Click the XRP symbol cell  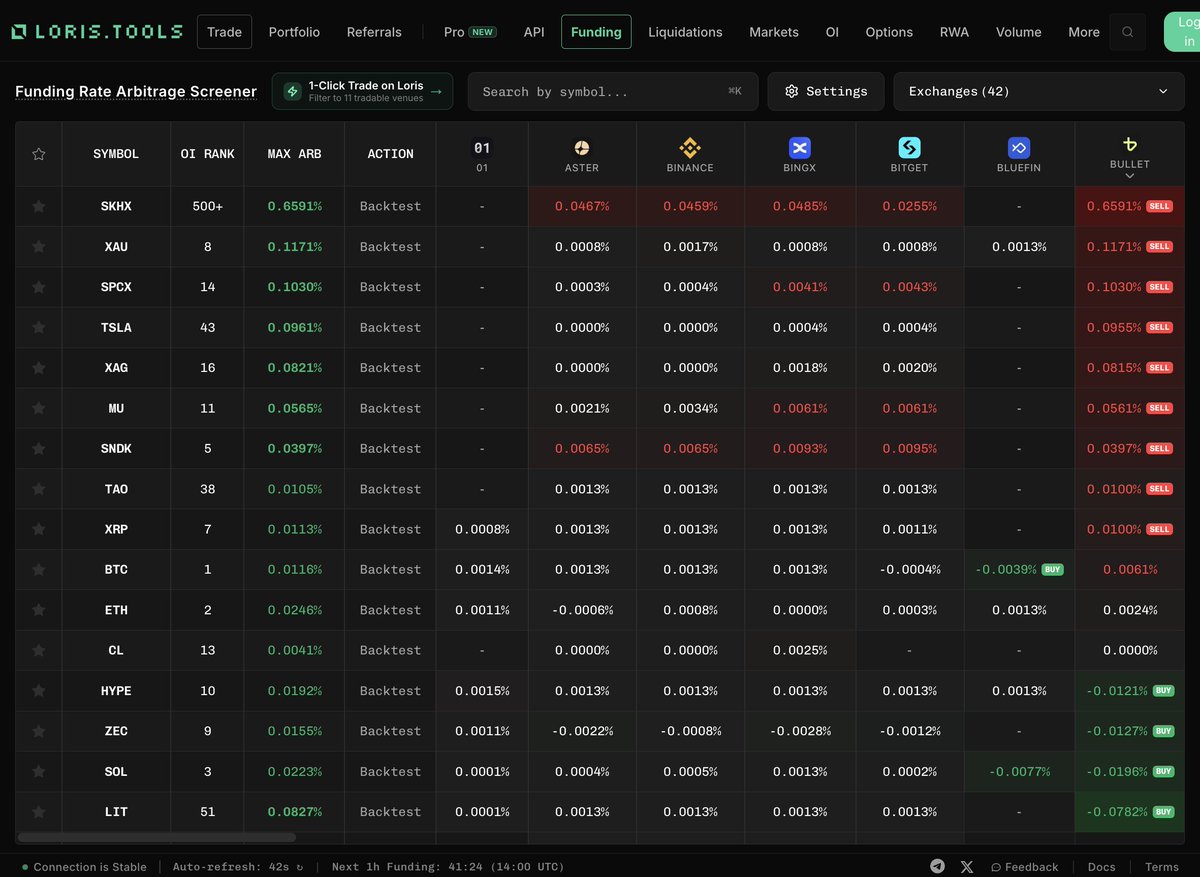click(x=116, y=529)
